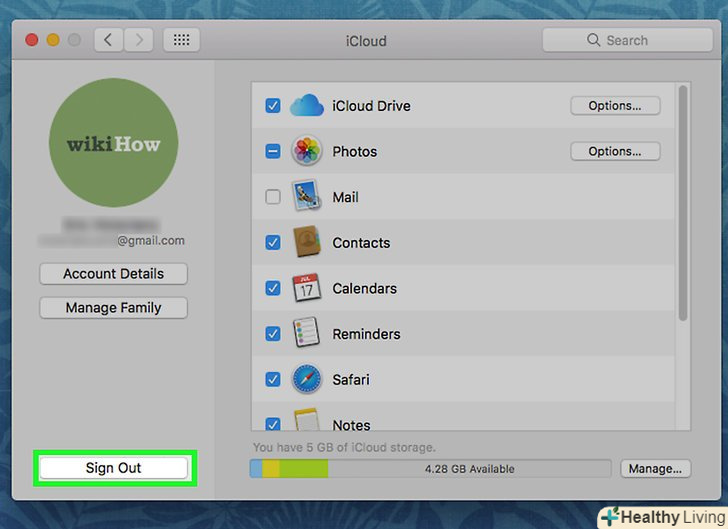Viewport: 728px width, 529px height.
Task: Open Options for iCloud Drive
Action: coord(615,106)
